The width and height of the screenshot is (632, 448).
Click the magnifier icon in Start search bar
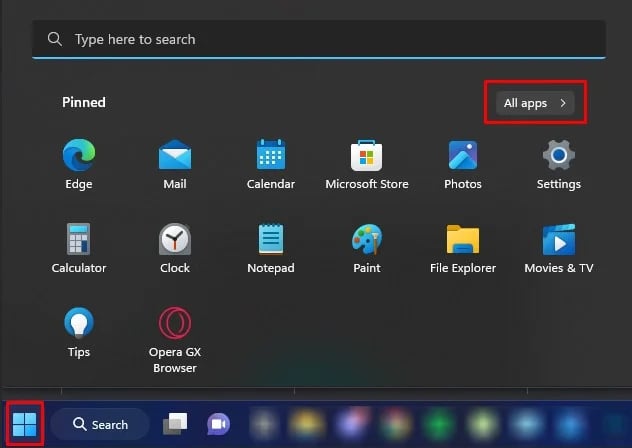[x=55, y=39]
